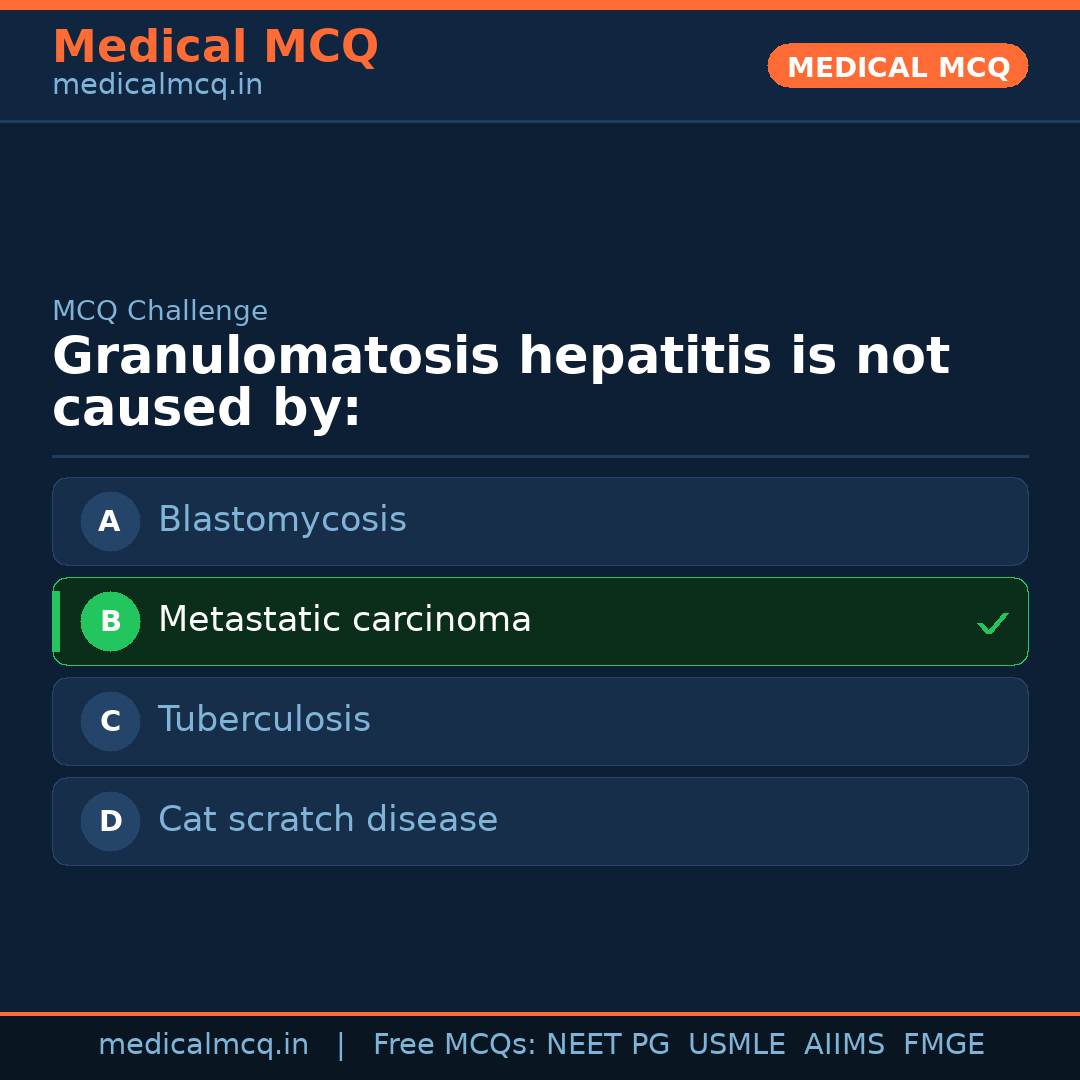Viewport: 1080px width, 1080px height.
Task: Pick the Blastomycosis answer text
Action: pos(282,520)
